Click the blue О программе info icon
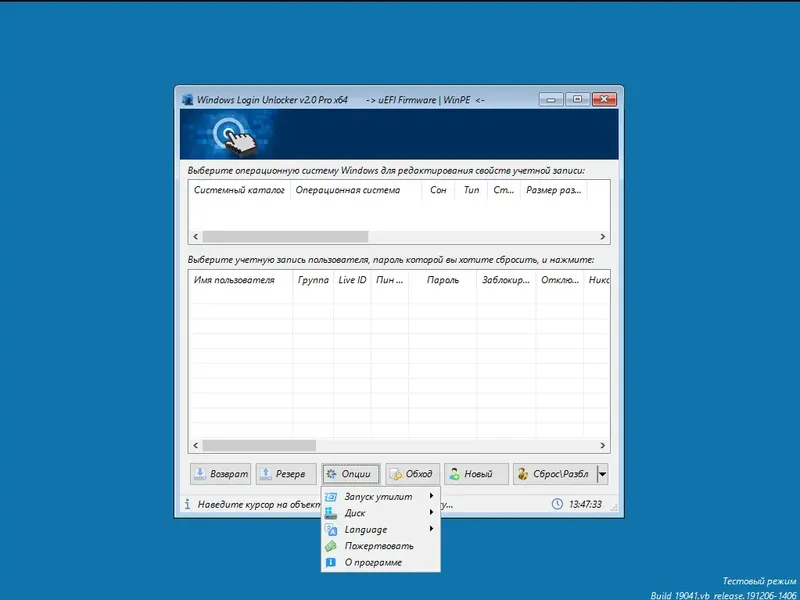Screen dimensions: 800x600 [331, 562]
